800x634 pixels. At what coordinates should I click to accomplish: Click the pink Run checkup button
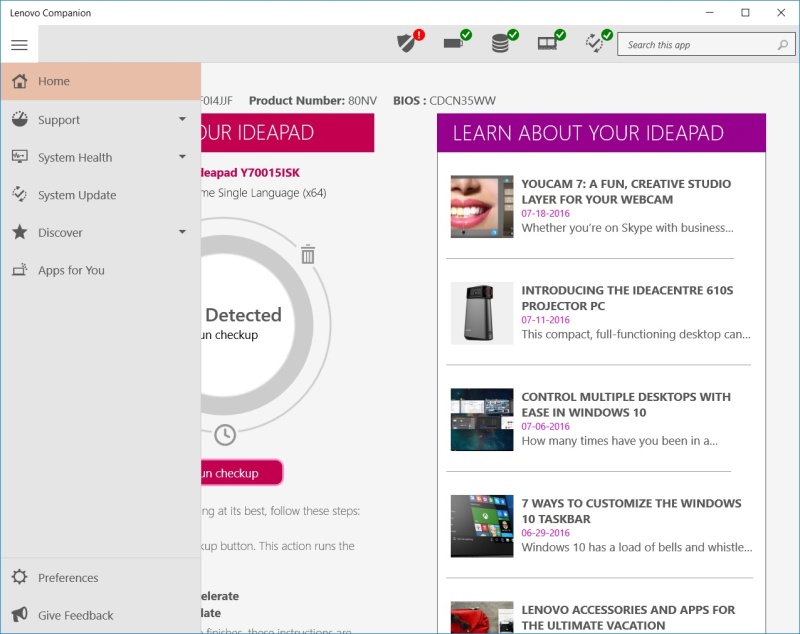[x=242, y=473]
